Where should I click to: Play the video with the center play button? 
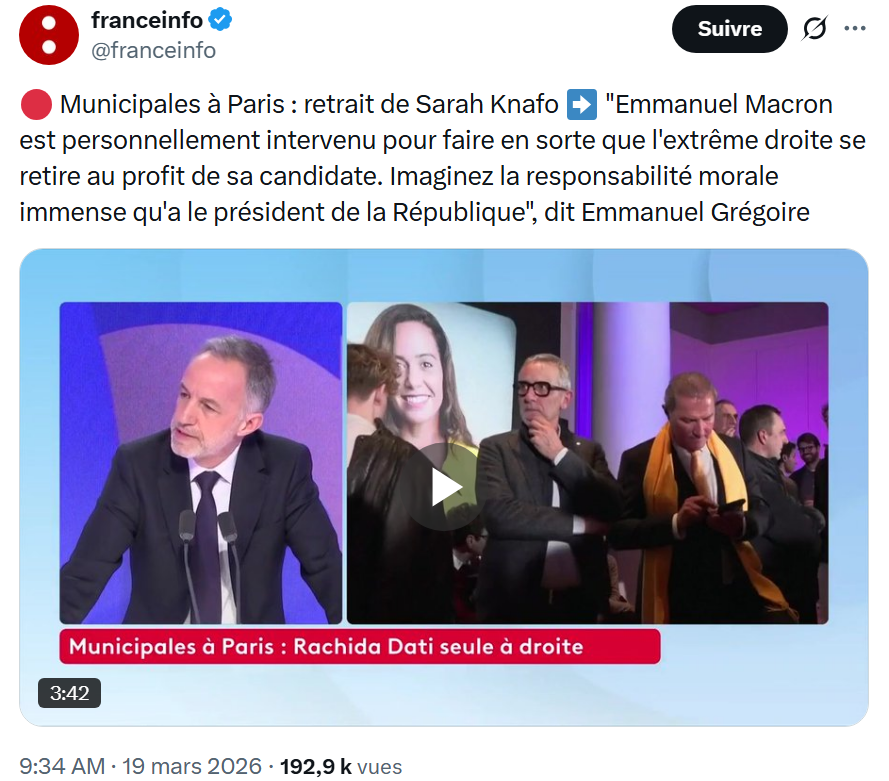click(444, 486)
